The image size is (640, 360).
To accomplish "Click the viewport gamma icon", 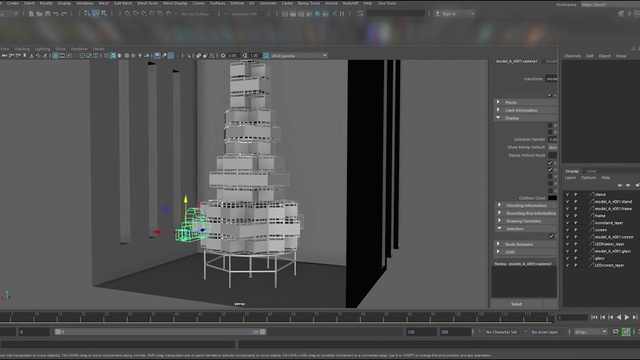I will click(245, 56).
